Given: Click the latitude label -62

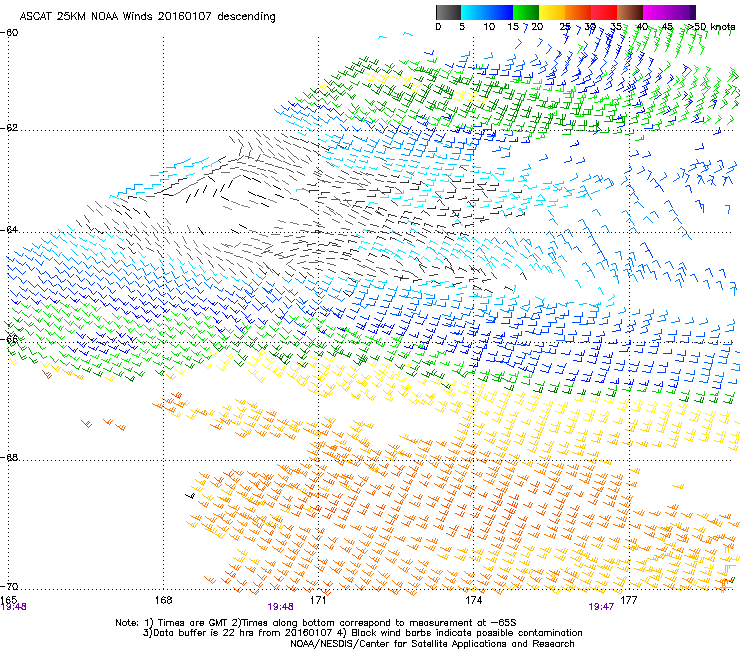Looking at the screenshot, I should [9, 127].
